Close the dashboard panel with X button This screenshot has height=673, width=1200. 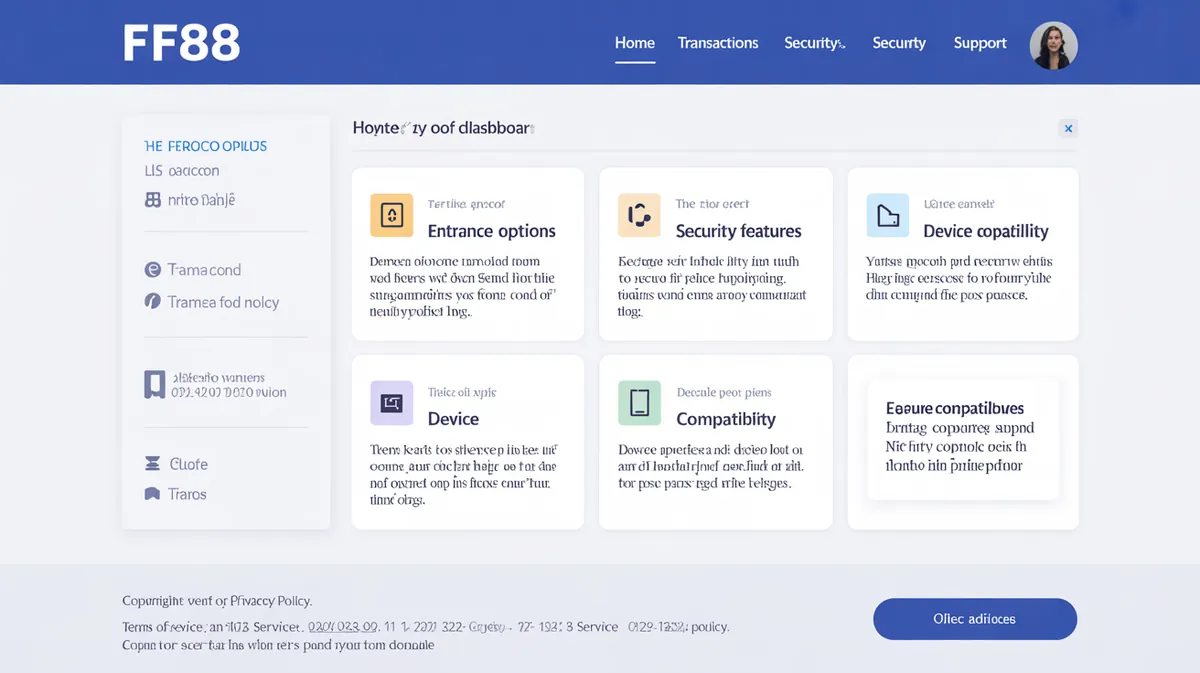coord(1068,128)
